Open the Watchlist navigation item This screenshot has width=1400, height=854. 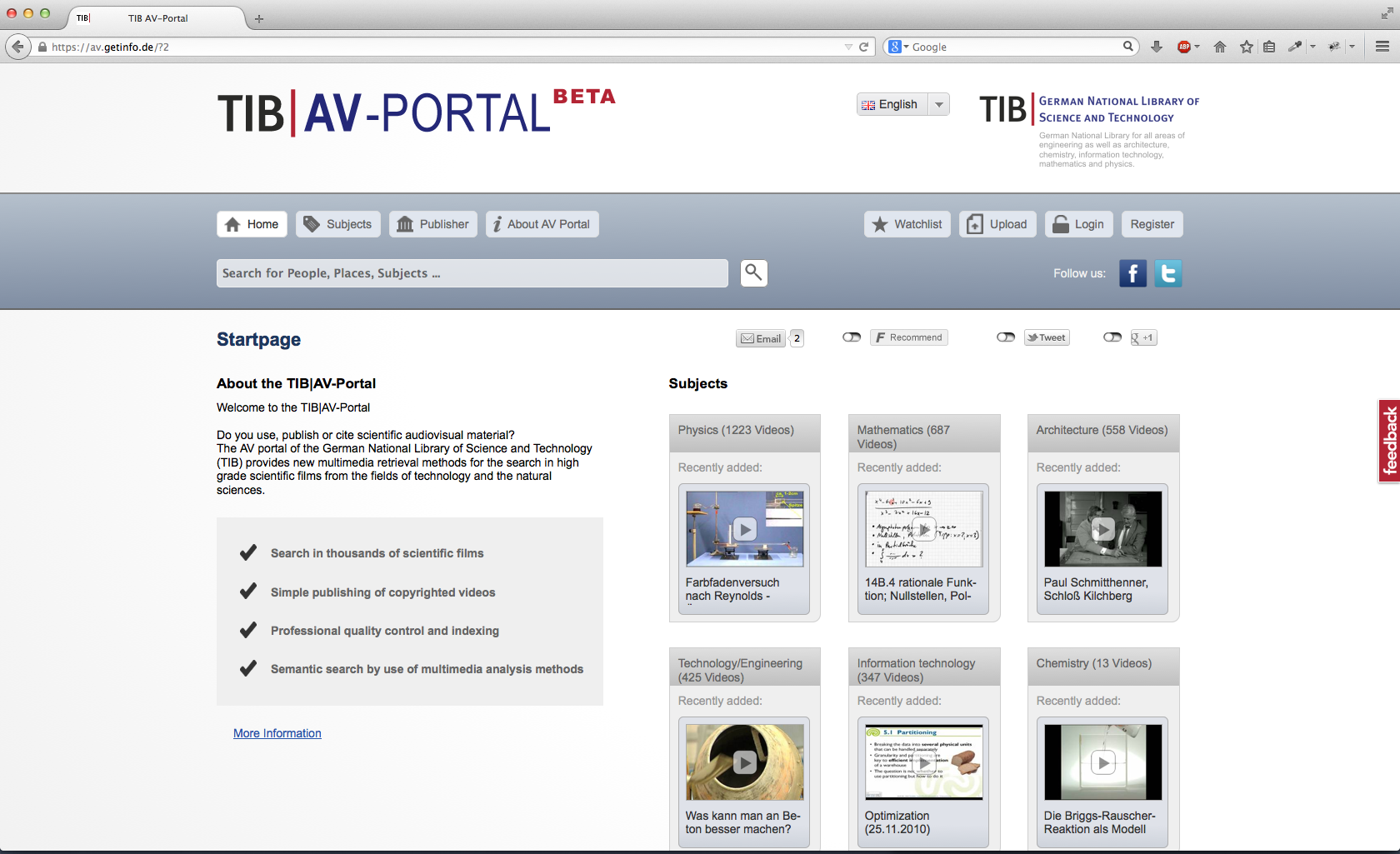[x=907, y=224]
